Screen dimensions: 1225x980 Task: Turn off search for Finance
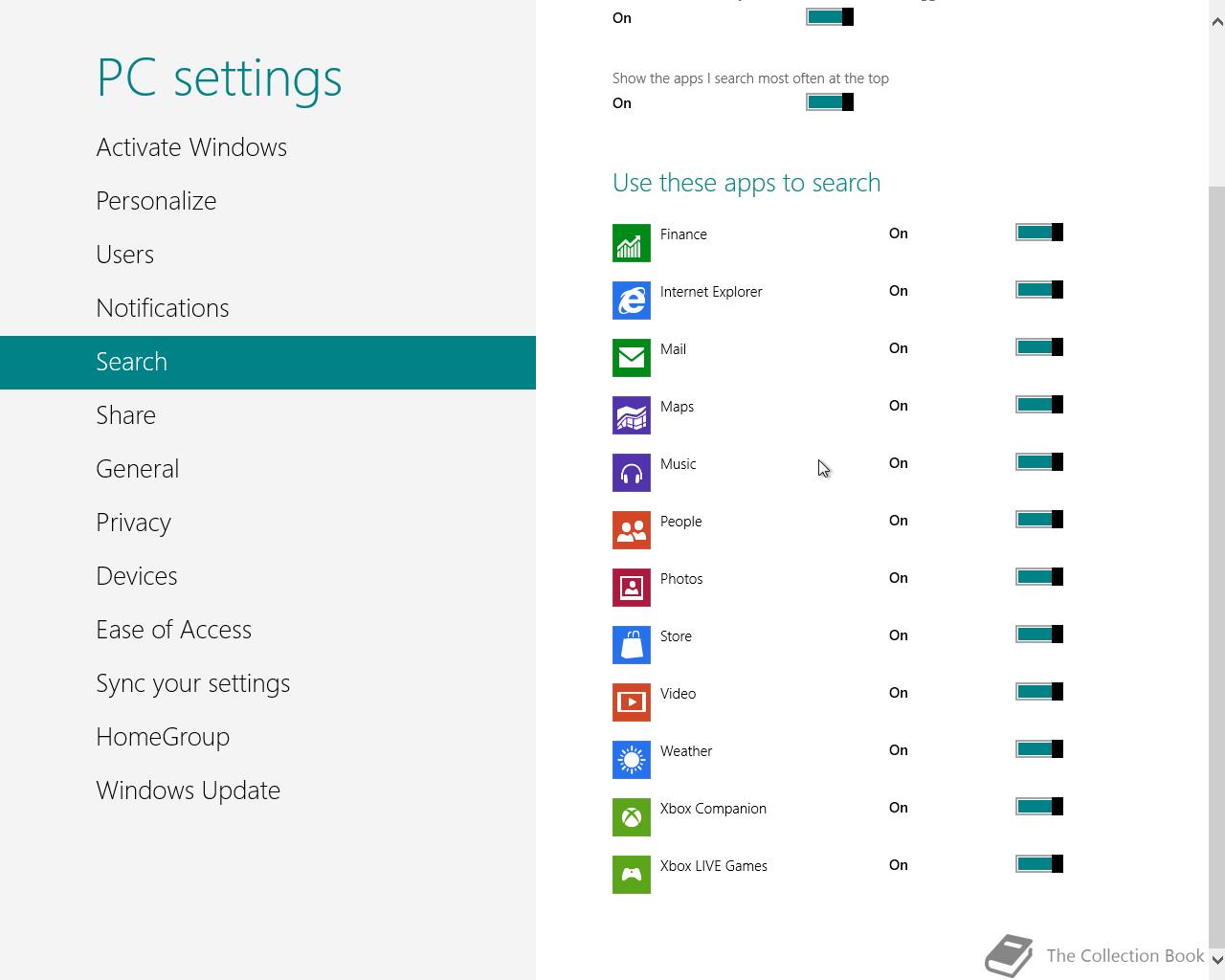[x=1039, y=233]
